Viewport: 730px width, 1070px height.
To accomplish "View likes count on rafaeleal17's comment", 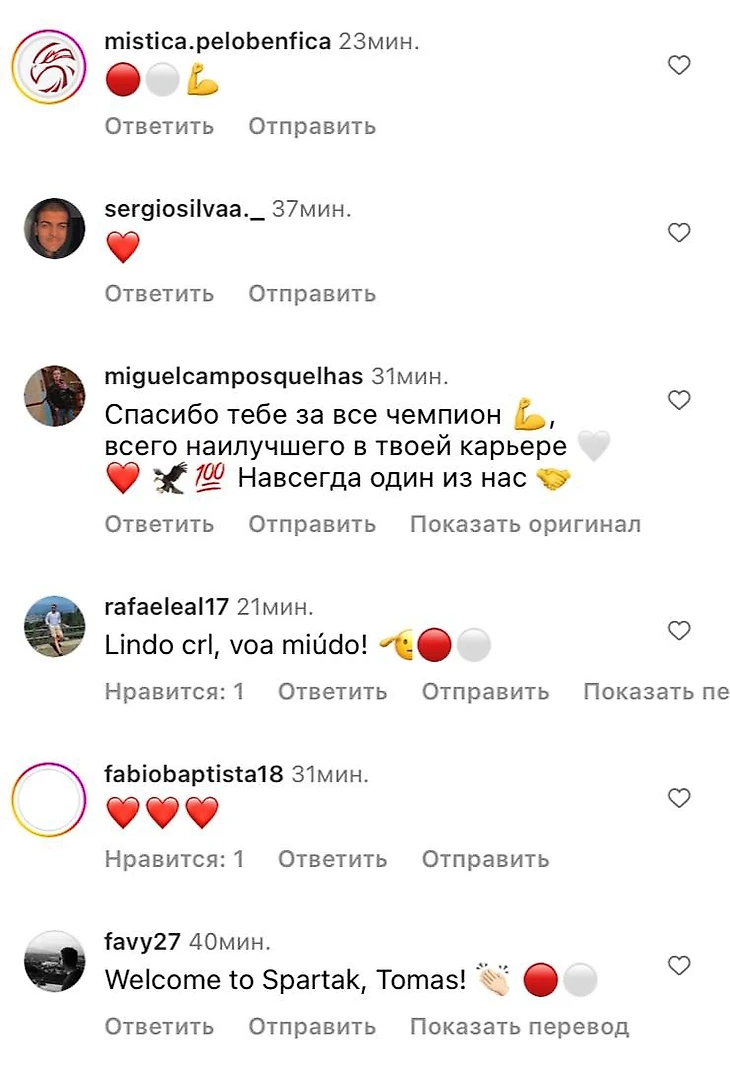I will (174, 692).
